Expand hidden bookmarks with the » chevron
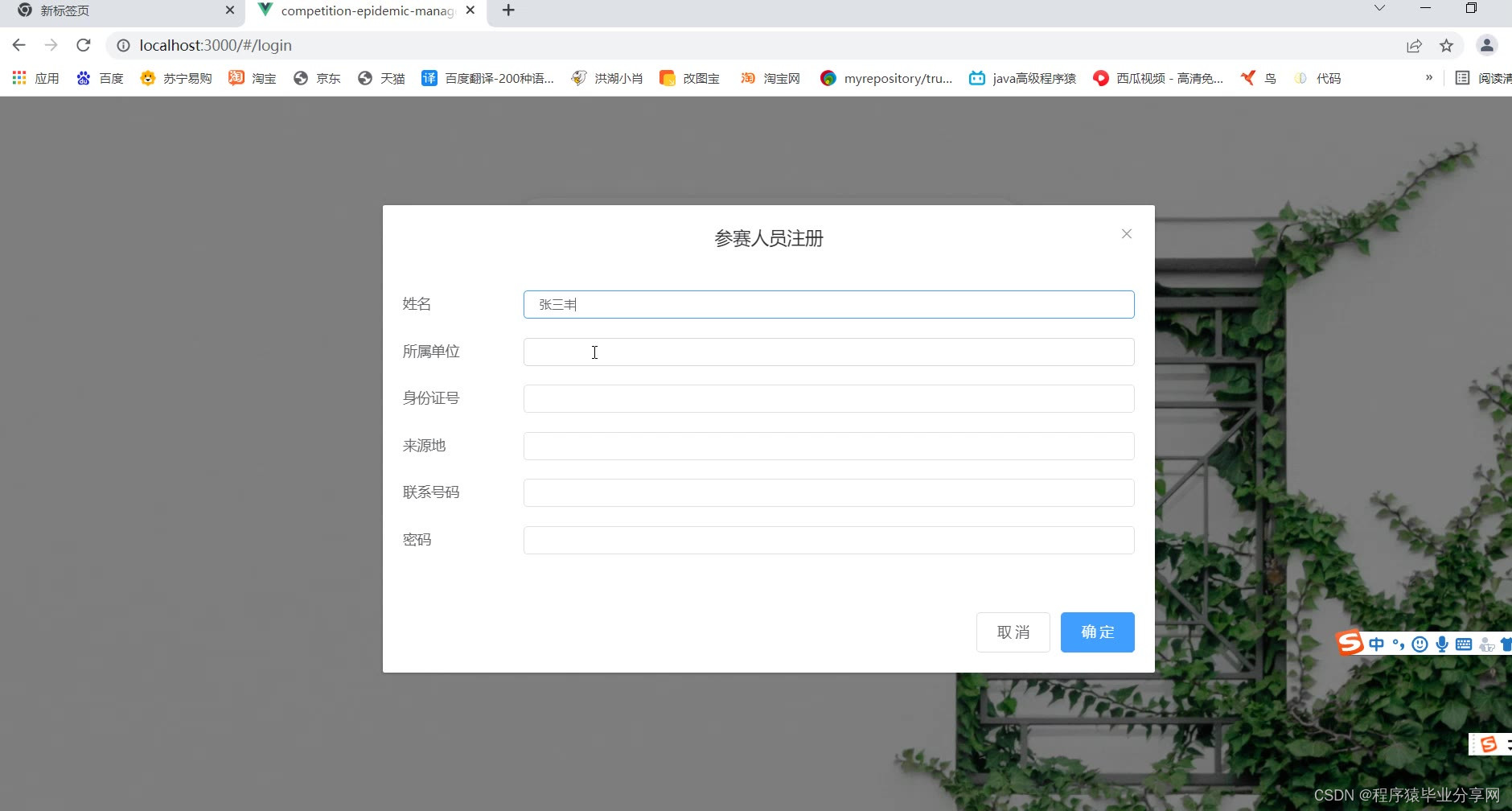The image size is (1512, 811). [x=1429, y=77]
